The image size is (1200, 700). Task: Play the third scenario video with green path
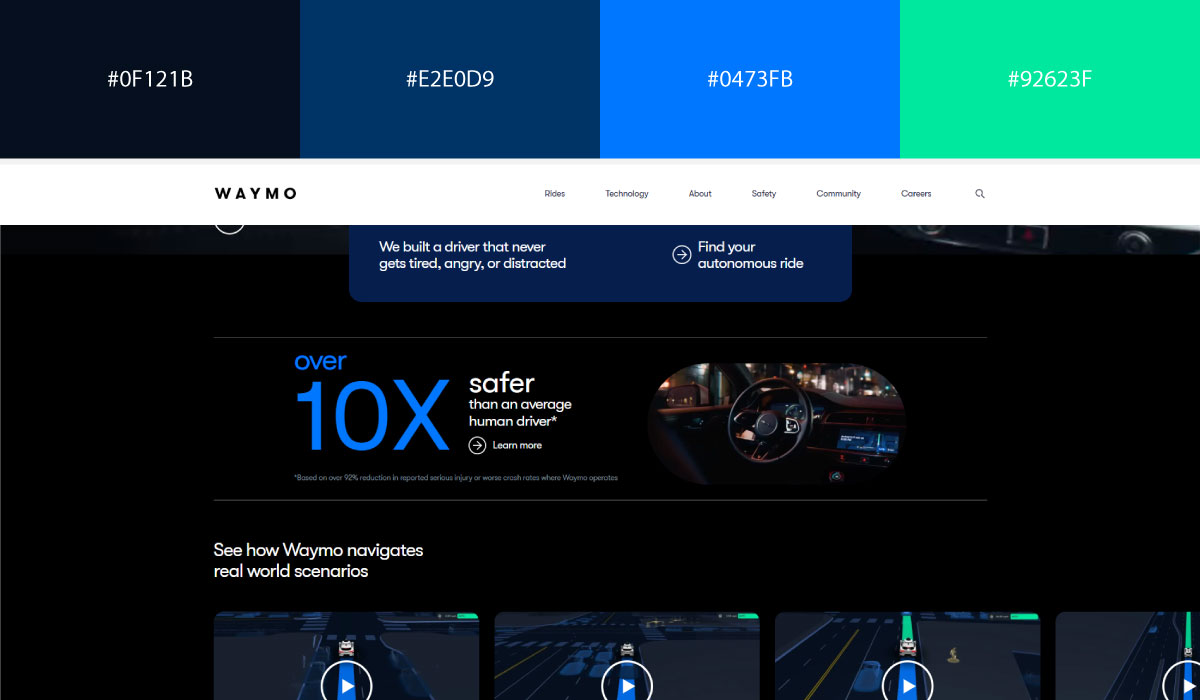[908, 686]
